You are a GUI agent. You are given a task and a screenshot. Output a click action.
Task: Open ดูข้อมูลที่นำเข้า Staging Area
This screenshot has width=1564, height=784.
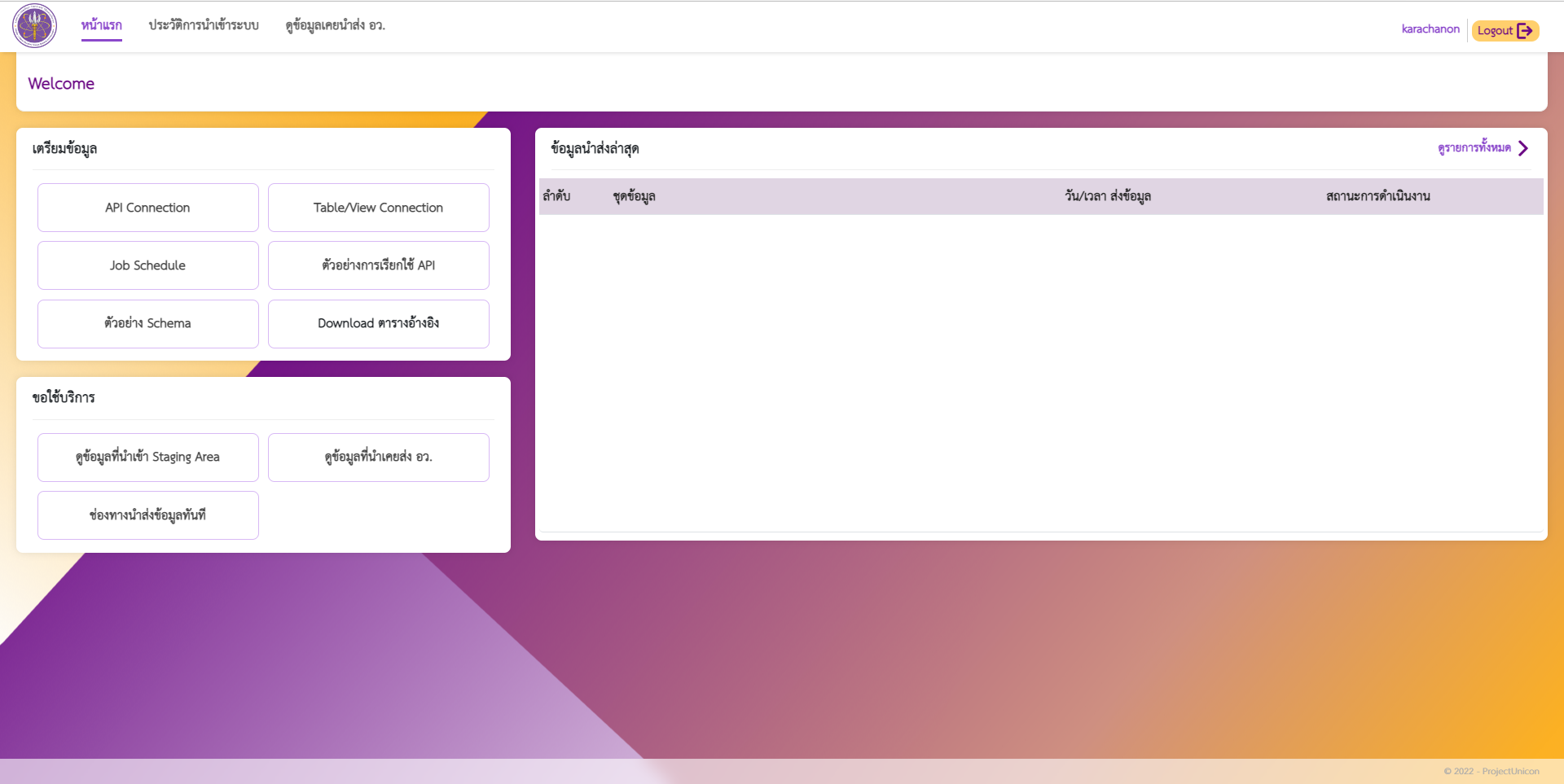coord(147,457)
